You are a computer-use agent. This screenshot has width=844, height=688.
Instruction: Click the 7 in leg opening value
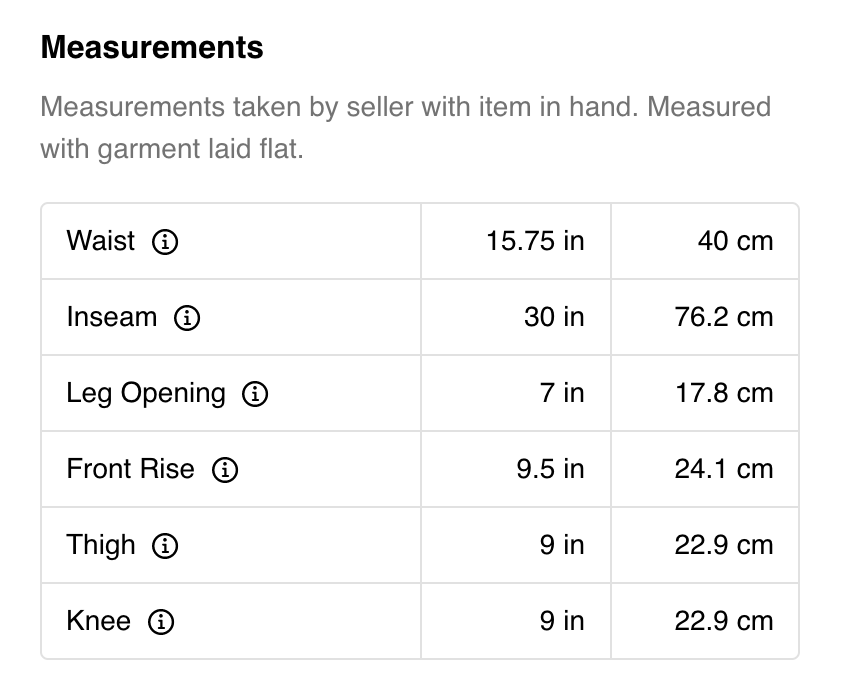[x=561, y=393]
